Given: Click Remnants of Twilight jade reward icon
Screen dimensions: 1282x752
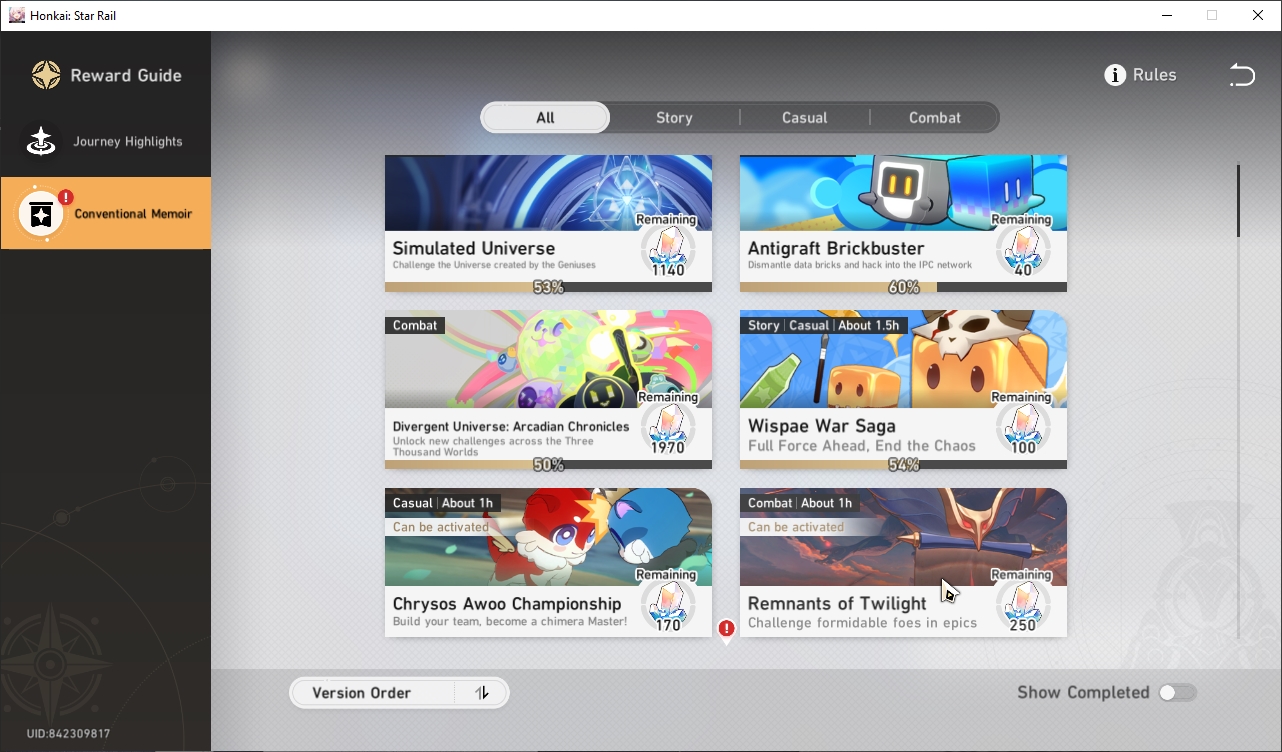Looking at the screenshot, I should click(x=1022, y=603).
